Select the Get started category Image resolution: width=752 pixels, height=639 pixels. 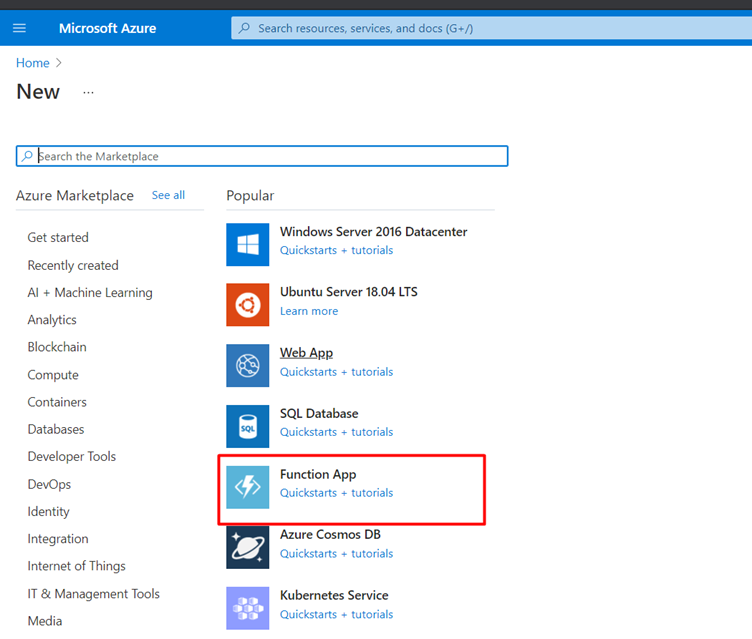58,237
